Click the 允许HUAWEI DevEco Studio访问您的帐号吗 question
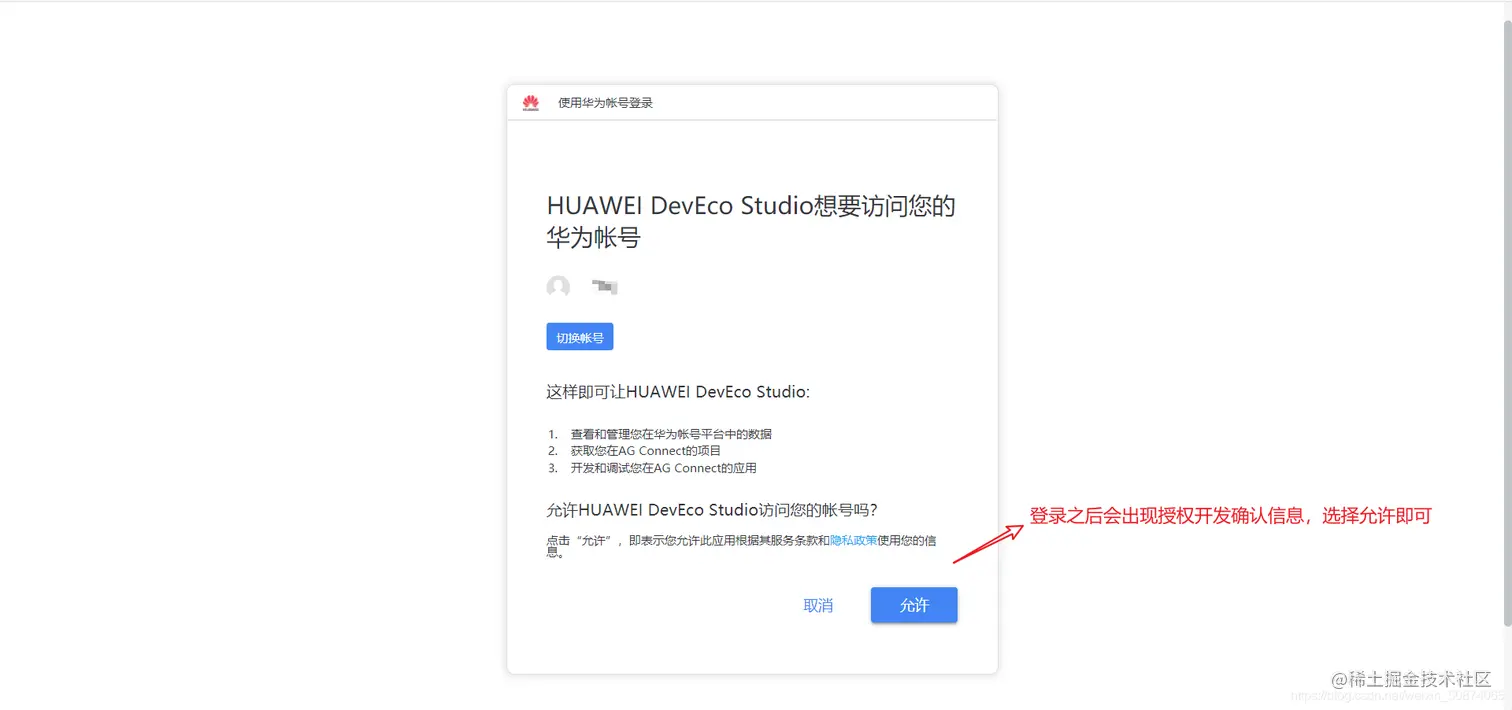Screen dimensions: 1512x710 [712, 509]
